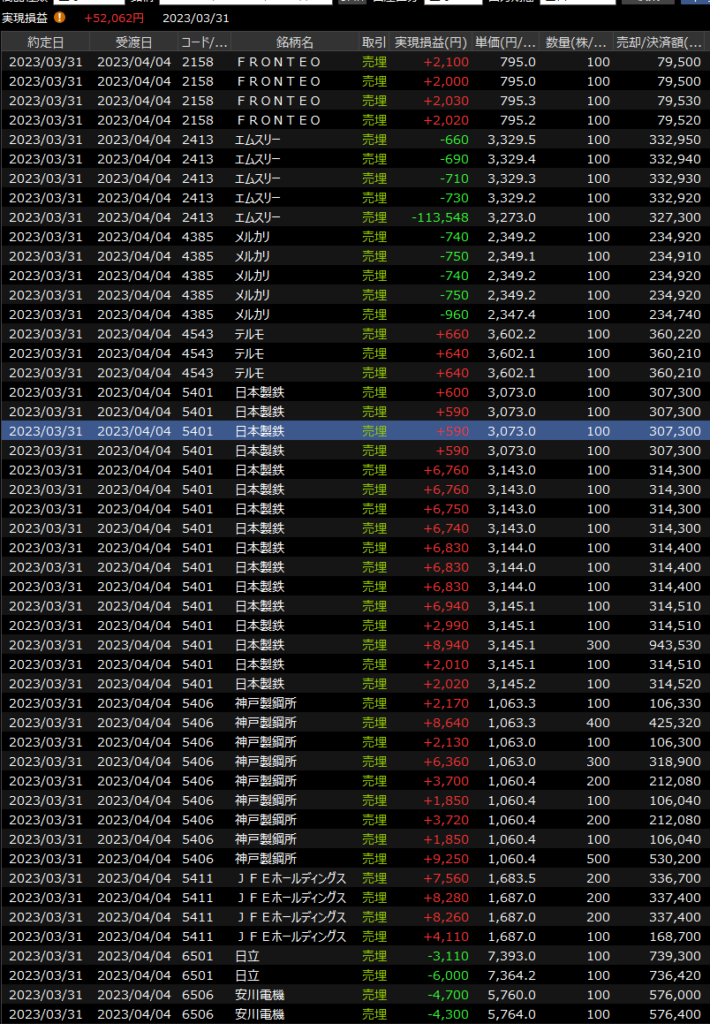This screenshot has width=710, height=1024.
Task: Select the 神戸製鋼所 row with +9,250 profit
Action: click(x=355, y=859)
